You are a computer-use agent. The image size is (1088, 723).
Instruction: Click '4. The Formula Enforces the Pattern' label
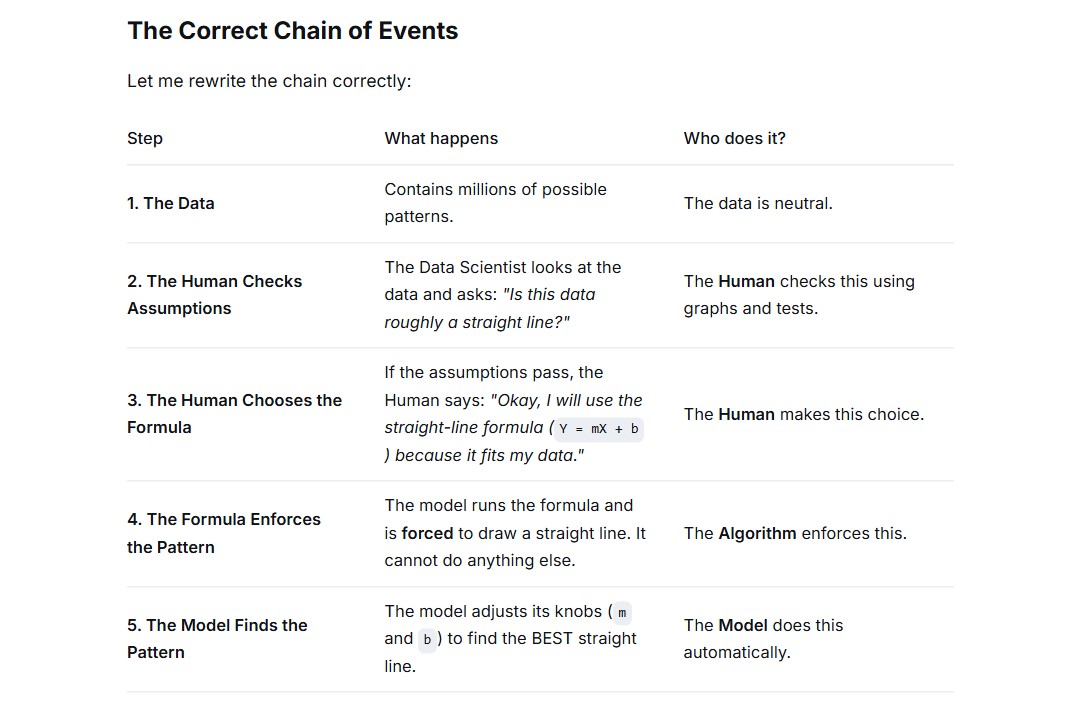[x=223, y=533]
